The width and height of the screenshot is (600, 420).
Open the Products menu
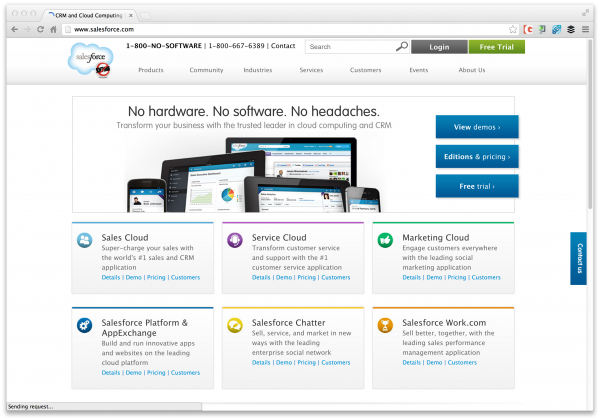151,70
